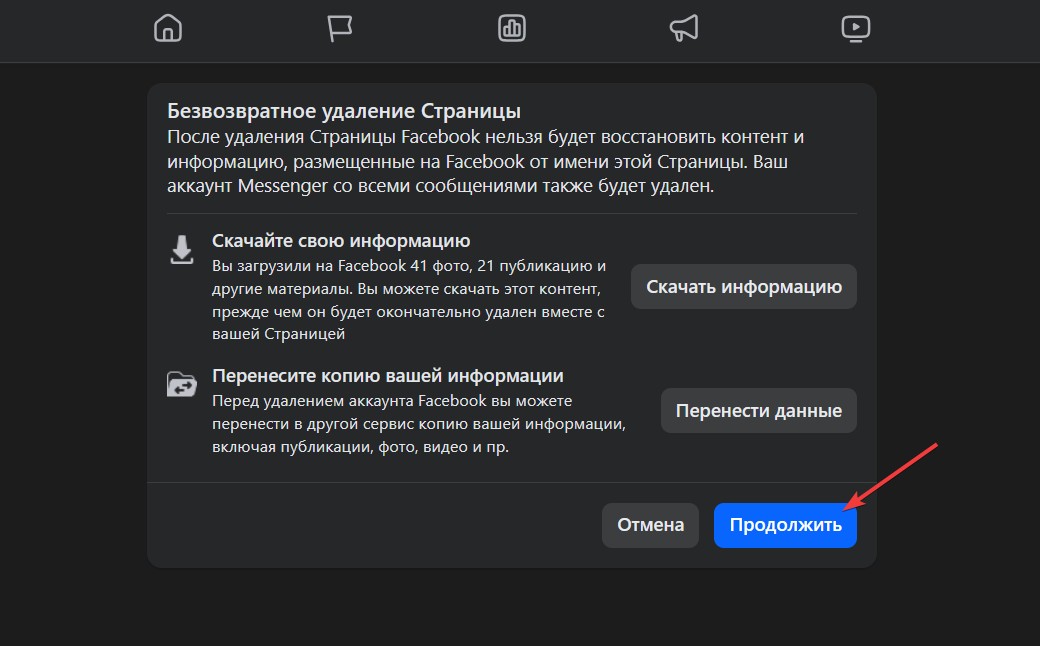
Task: Click the megaphone ads icon
Action: click(684, 28)
